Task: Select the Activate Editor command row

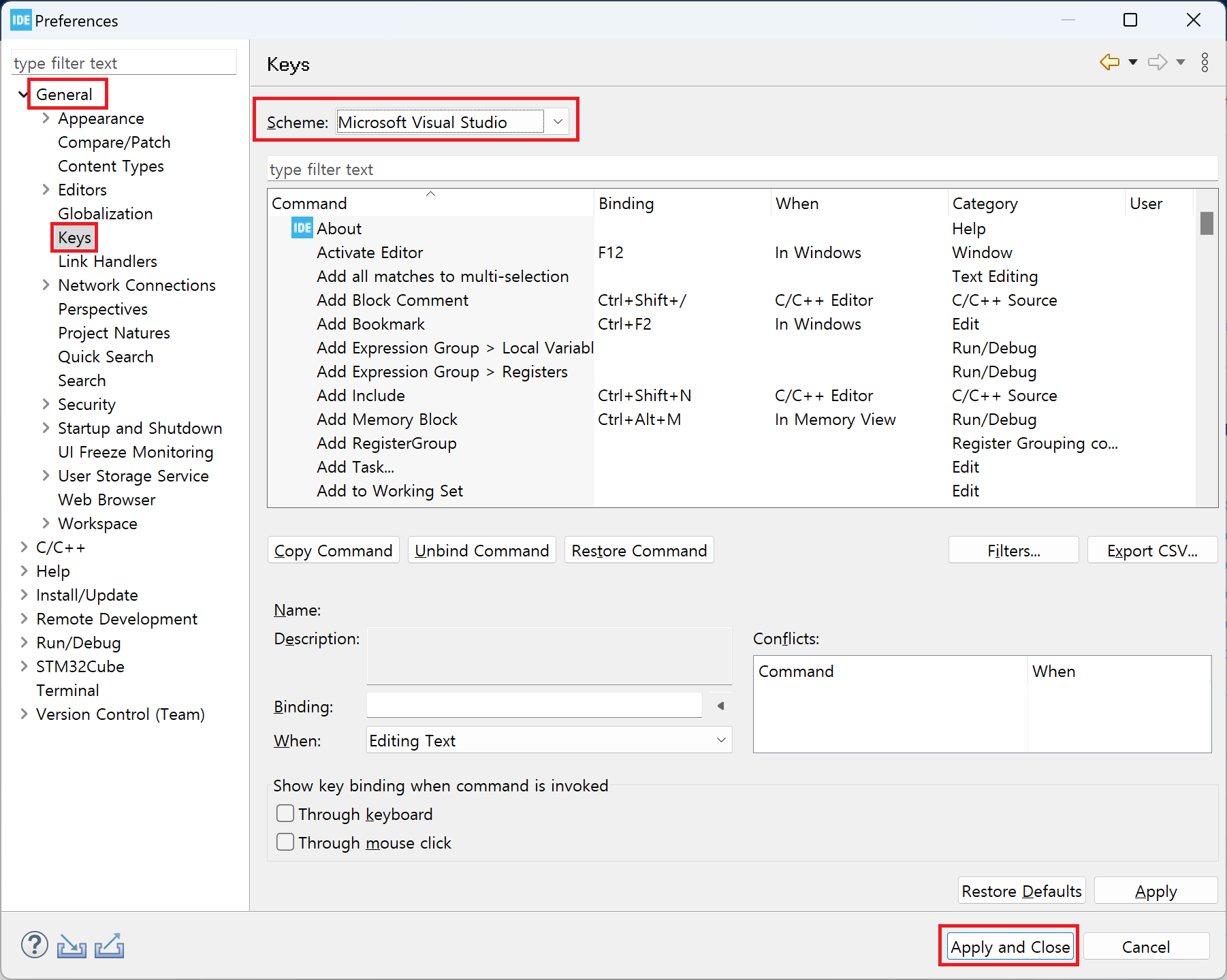Action: coord(731,253)
